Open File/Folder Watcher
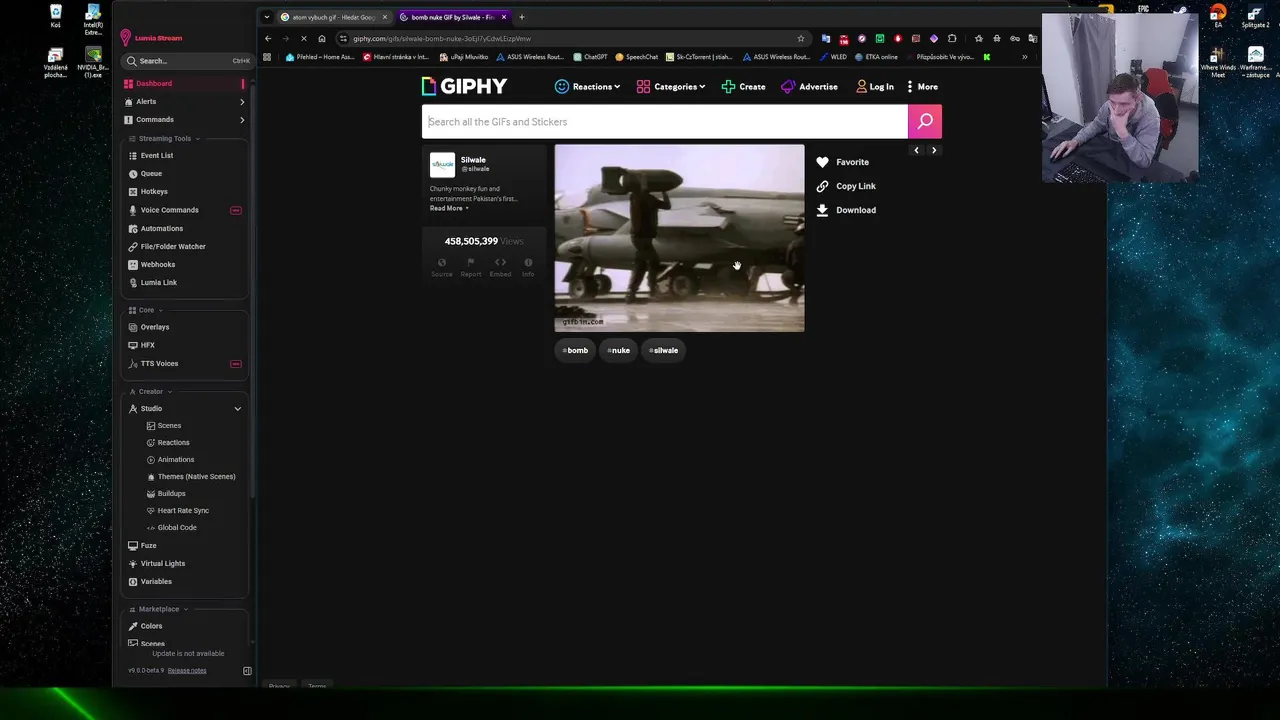Screen dimensions: 1280x720 [173, 247]
